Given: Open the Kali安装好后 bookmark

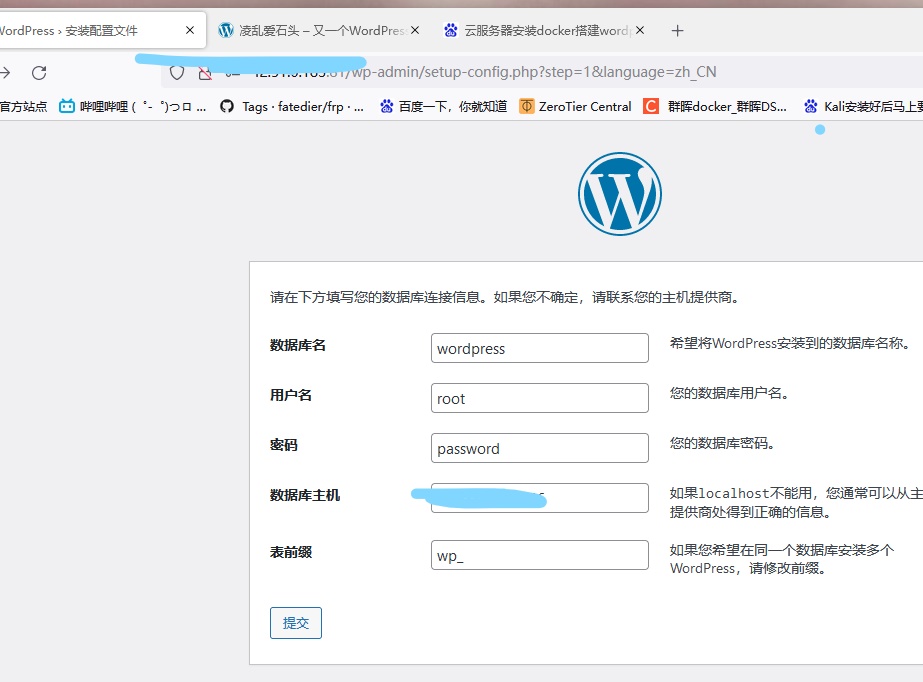Looking at the screenshot, I should point(864,107).
